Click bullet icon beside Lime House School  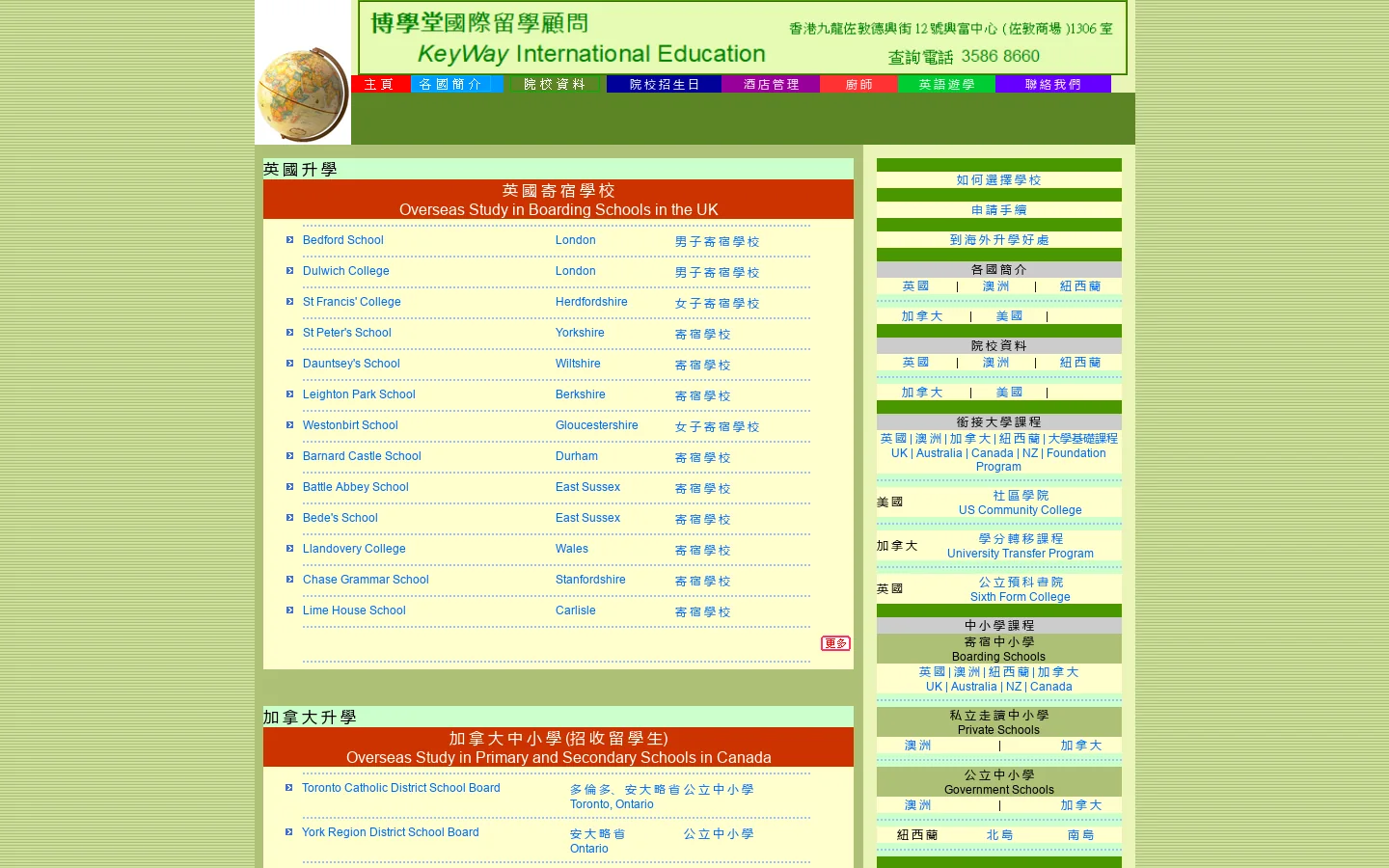point(289,610)
